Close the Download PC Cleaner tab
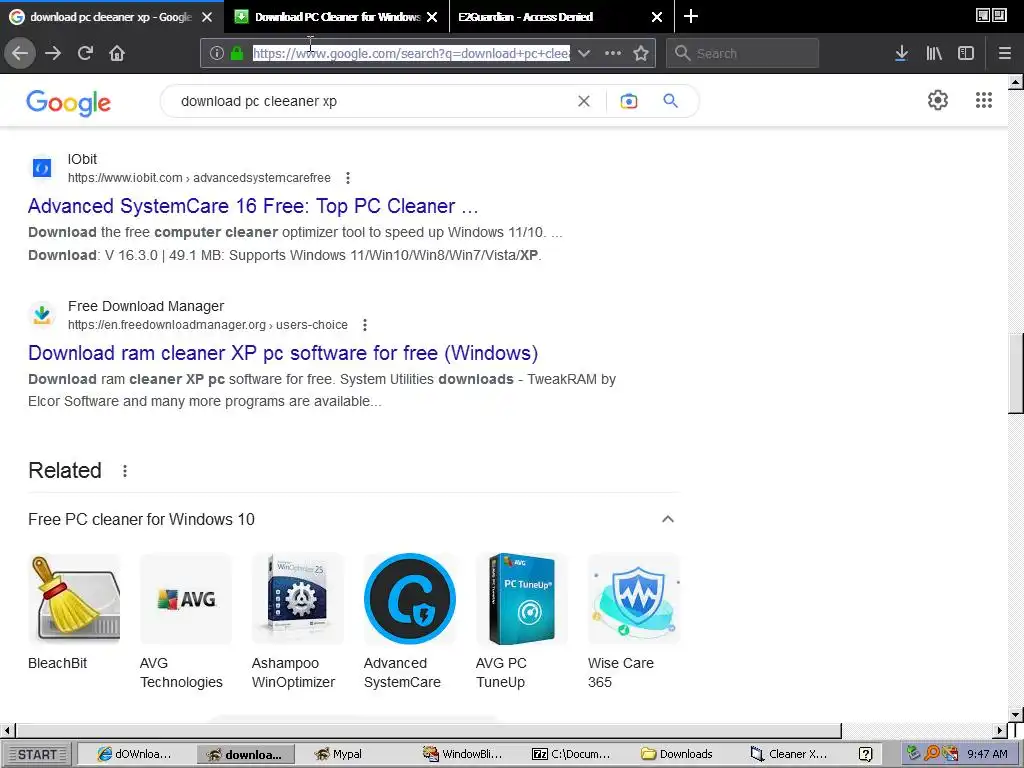Image resolution: width=1024 pixels, height=768 pixels. (432, 17)
